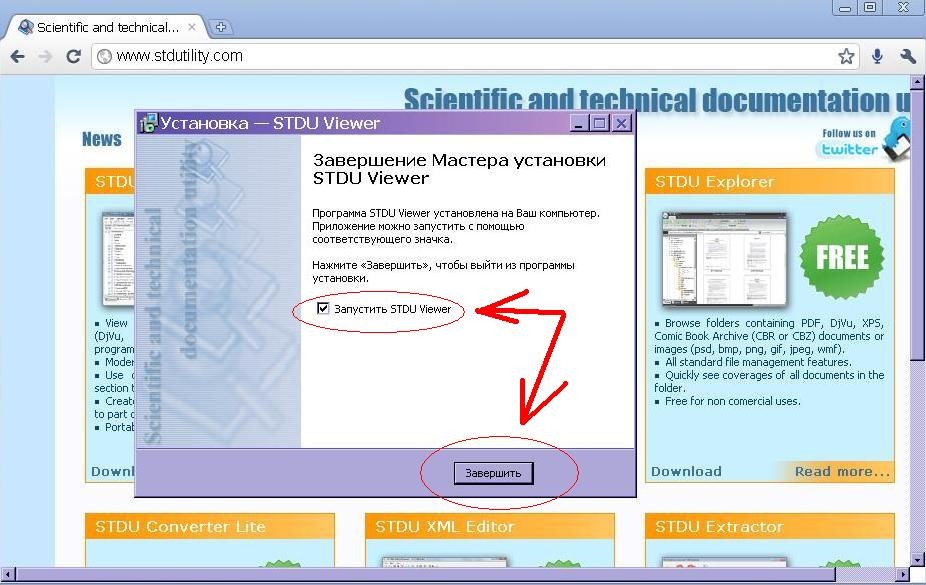Click the horizontal scrollbar left arrow
Screen dimensions: 926x585
coord(8,574)
